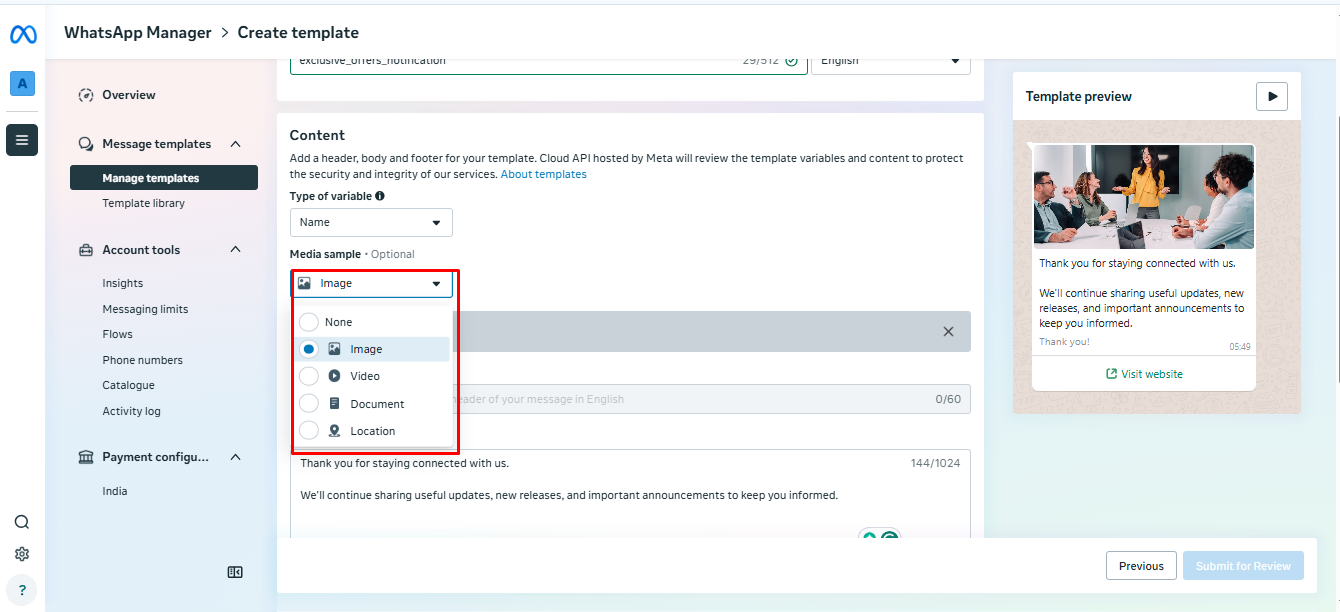Select the Location radio option
Screen dimensions: 1340x612
(309, 431)
